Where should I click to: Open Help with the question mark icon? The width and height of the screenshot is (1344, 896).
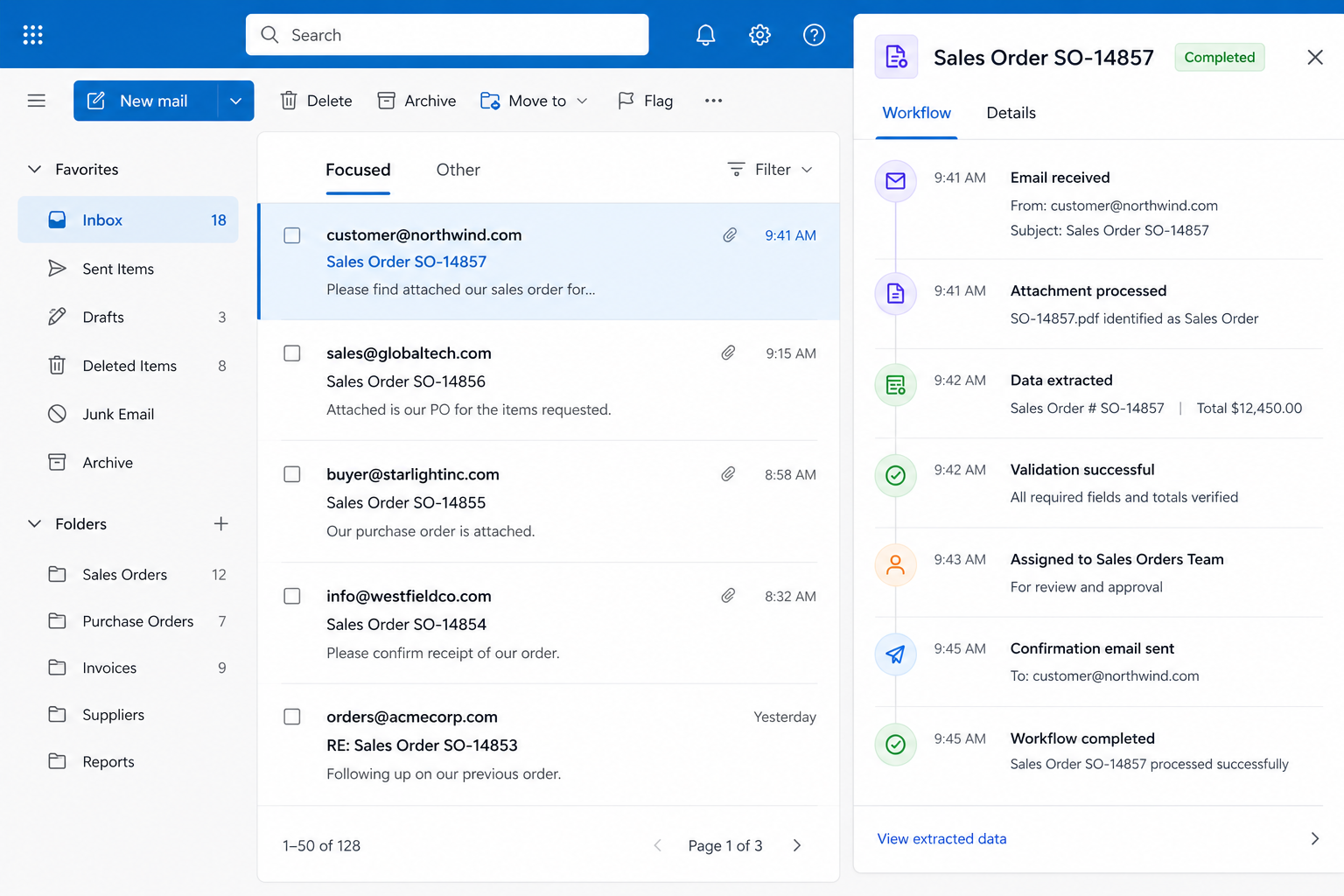[814, 34]
